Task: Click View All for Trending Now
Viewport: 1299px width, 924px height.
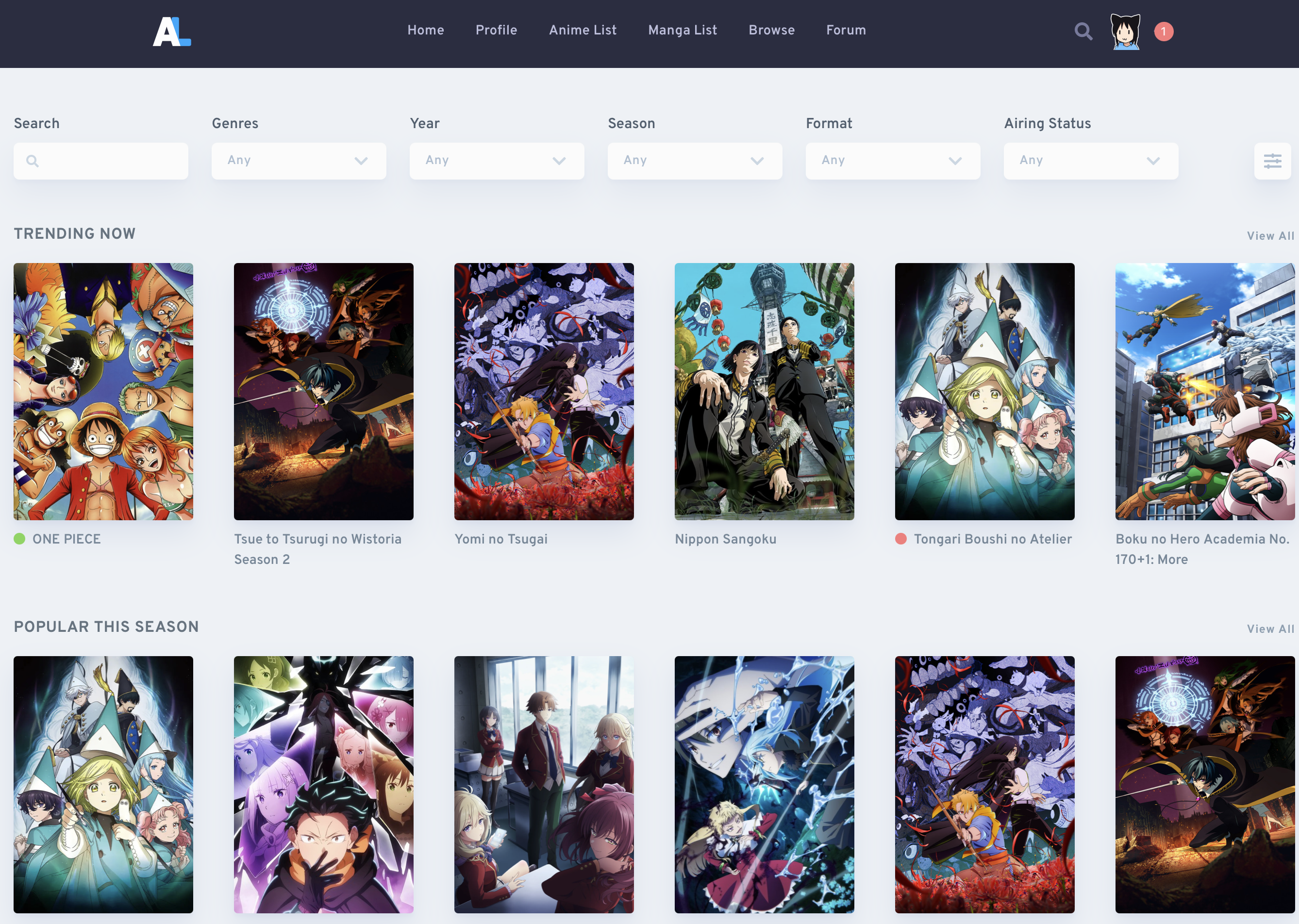Action: click(1270, 235)
